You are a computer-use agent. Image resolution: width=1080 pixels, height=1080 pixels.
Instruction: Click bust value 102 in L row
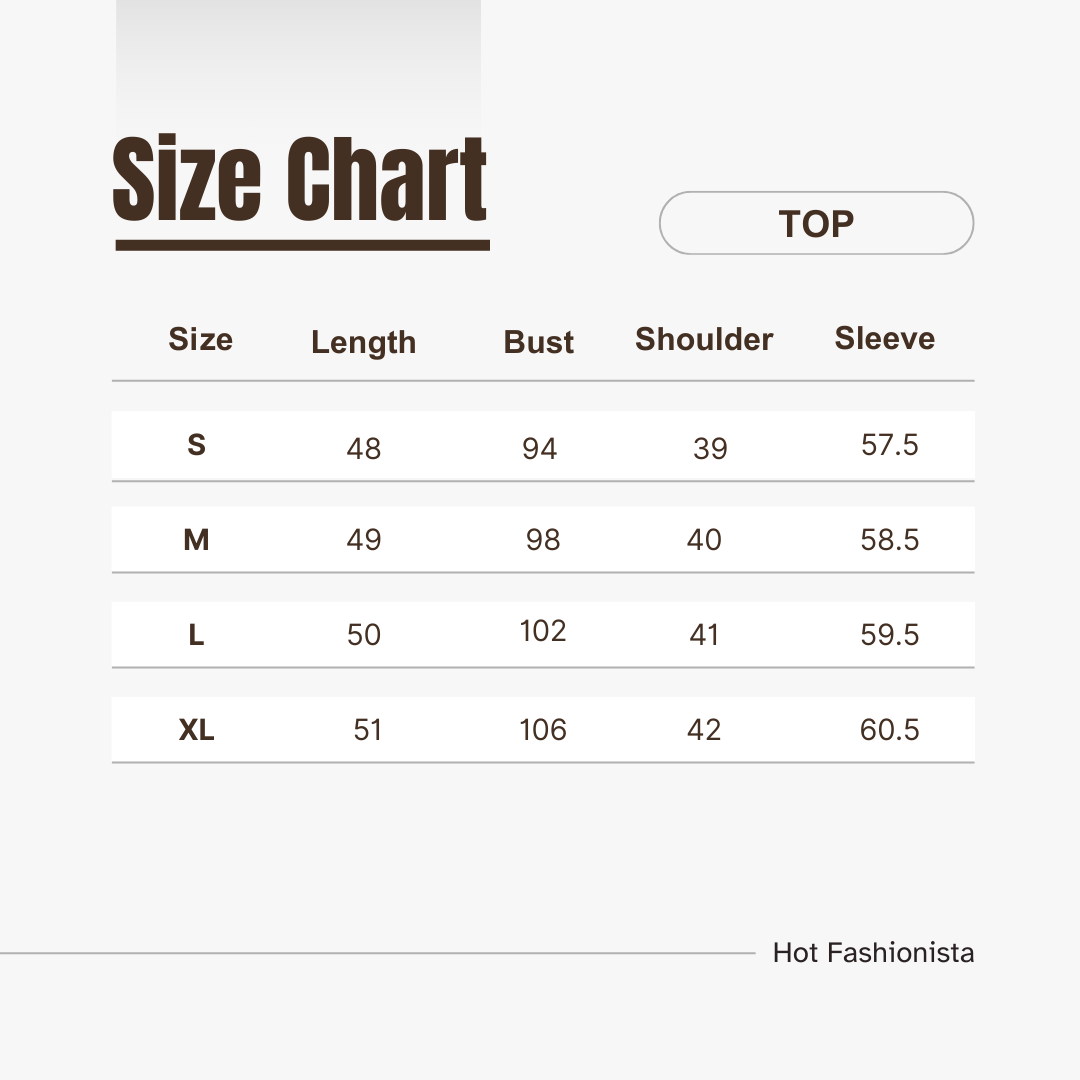coord(543,631)
